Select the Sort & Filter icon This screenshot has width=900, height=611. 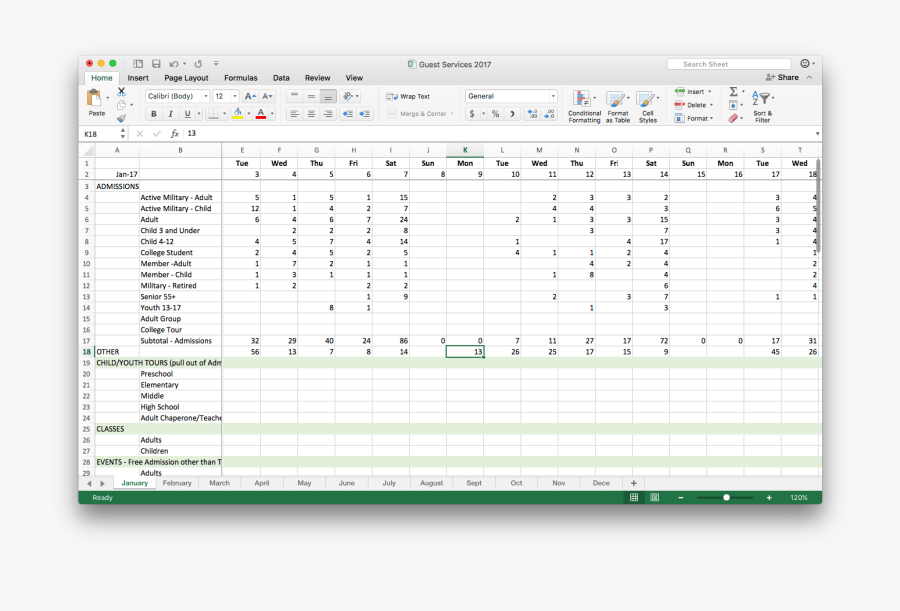(763, 100)
